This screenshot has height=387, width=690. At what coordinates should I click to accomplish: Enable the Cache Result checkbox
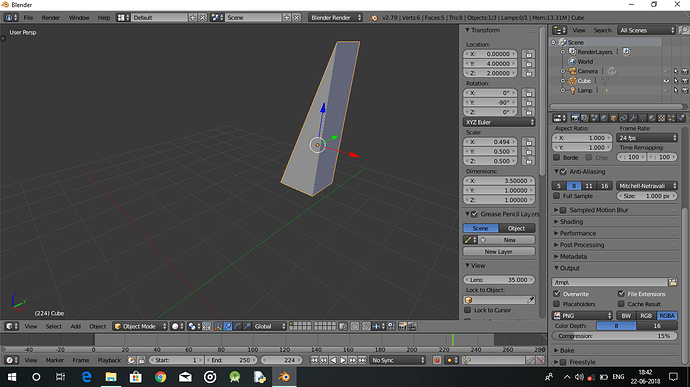coord(621,304)
